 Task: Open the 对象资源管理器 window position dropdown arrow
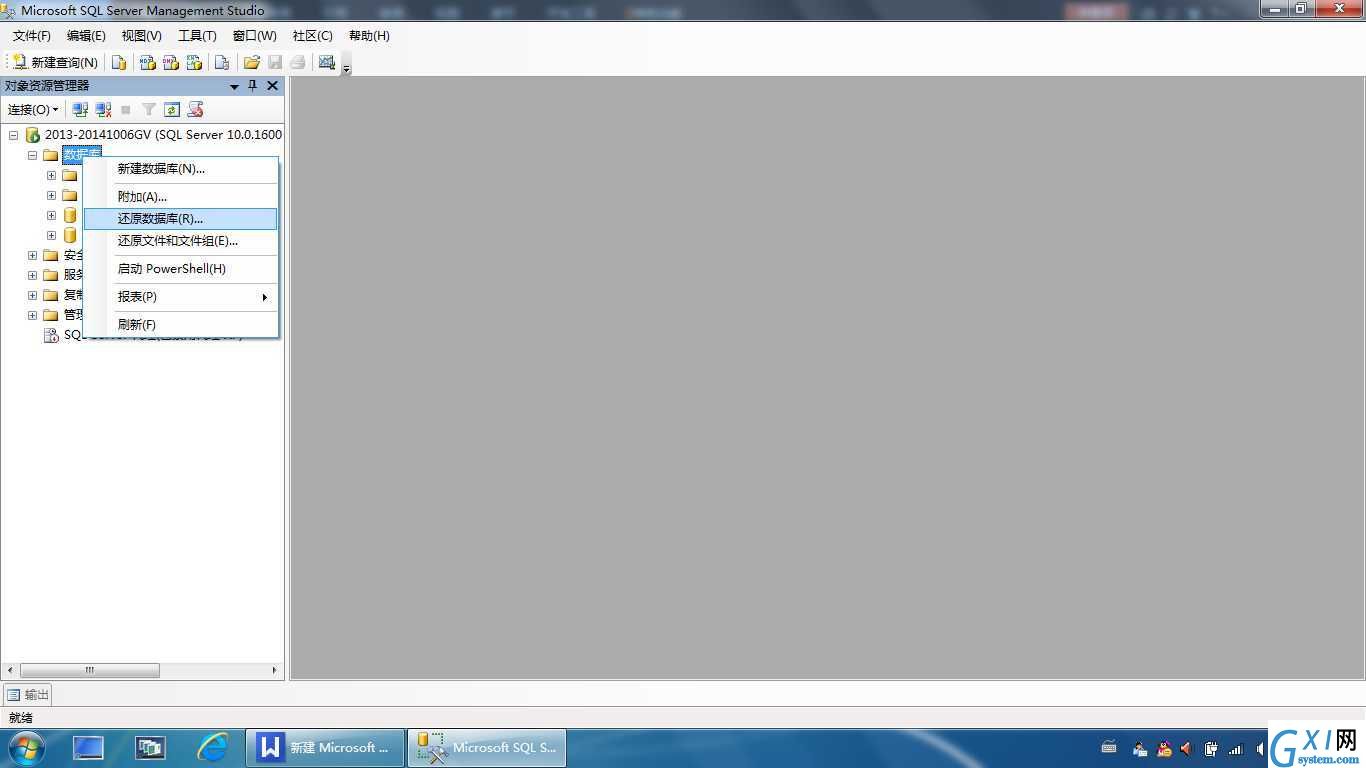coord(234,86)
